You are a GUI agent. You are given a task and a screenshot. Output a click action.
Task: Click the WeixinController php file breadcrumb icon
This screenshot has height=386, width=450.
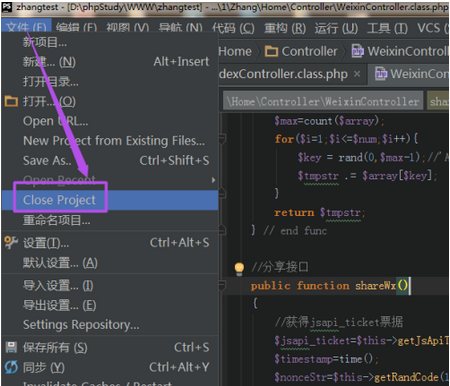[357, 51]
